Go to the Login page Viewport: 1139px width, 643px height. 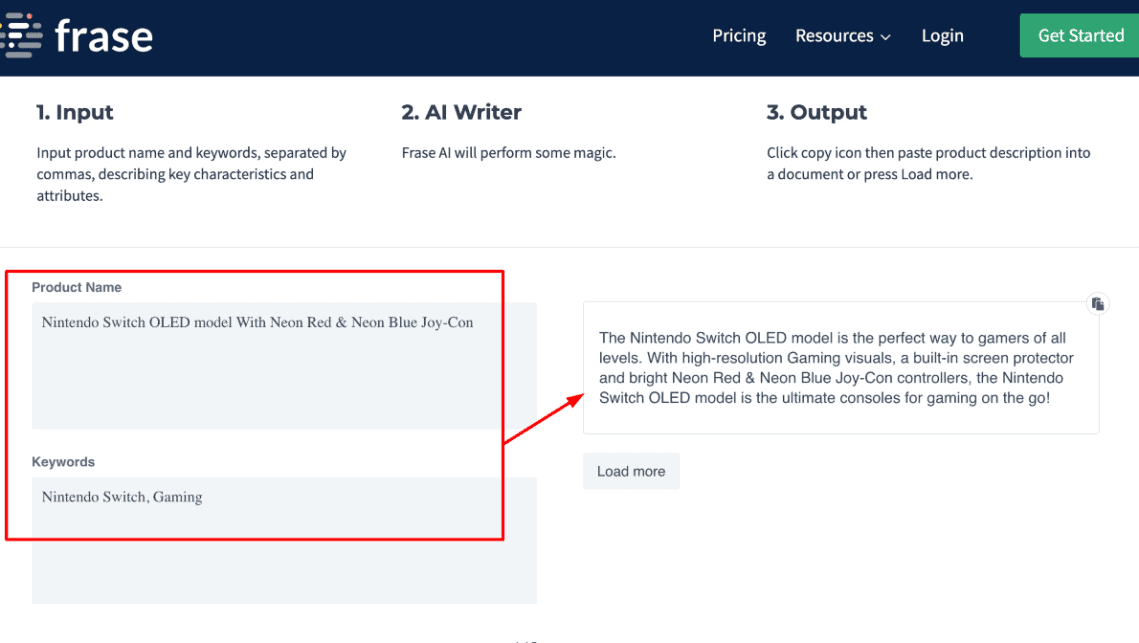[942, 36]
